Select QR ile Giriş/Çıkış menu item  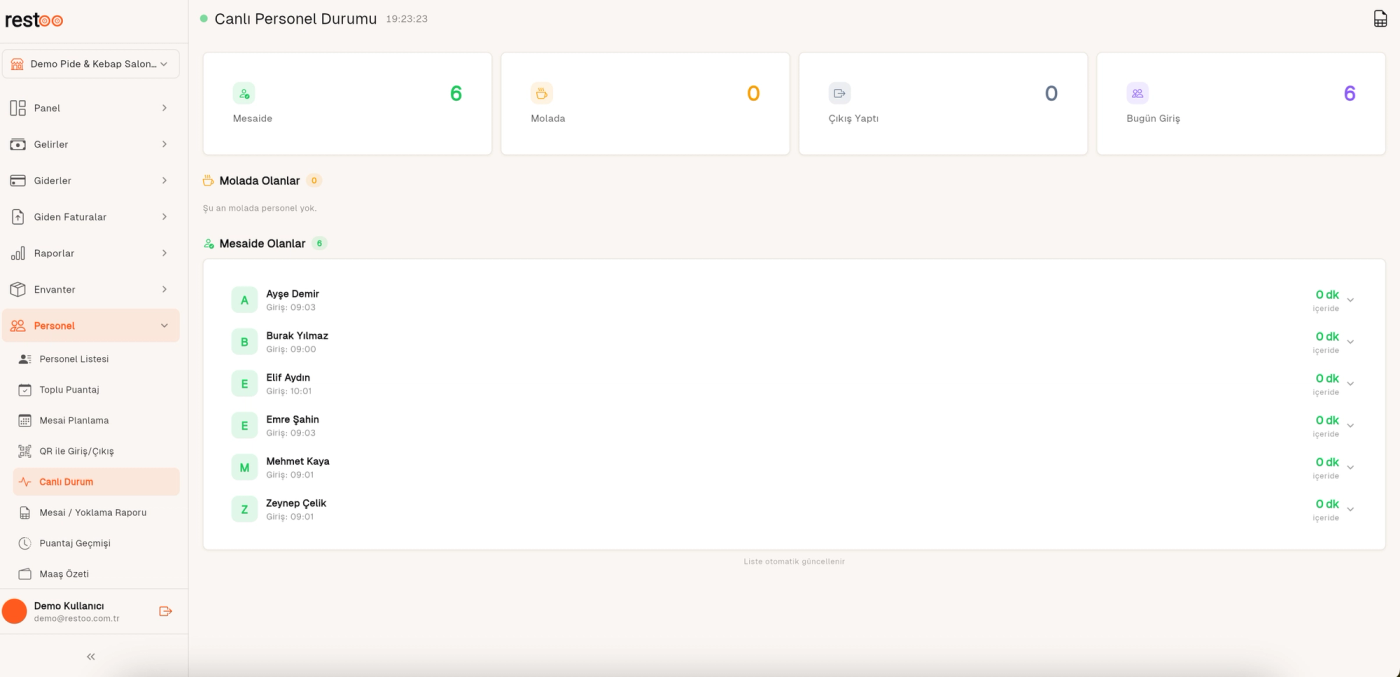[x=96, y=451]
